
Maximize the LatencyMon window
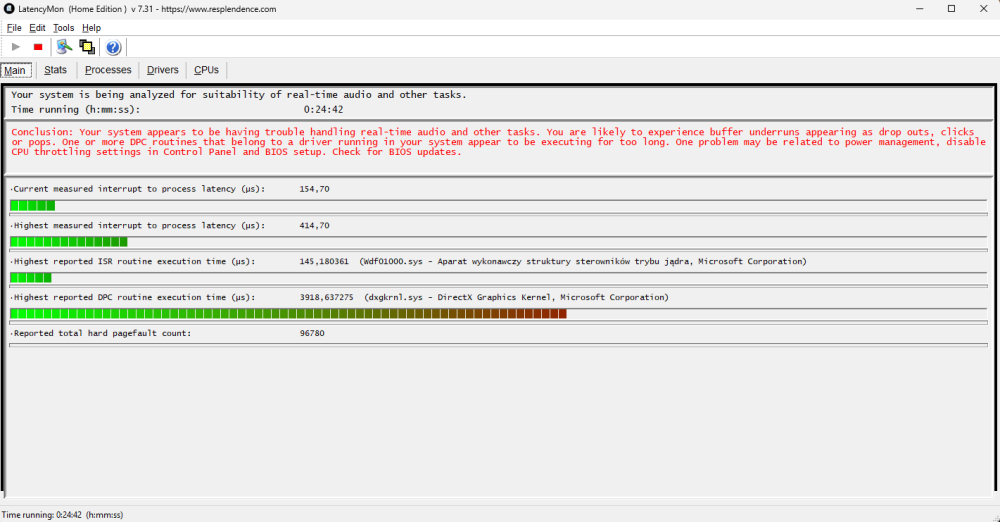[x=951, y=9]
